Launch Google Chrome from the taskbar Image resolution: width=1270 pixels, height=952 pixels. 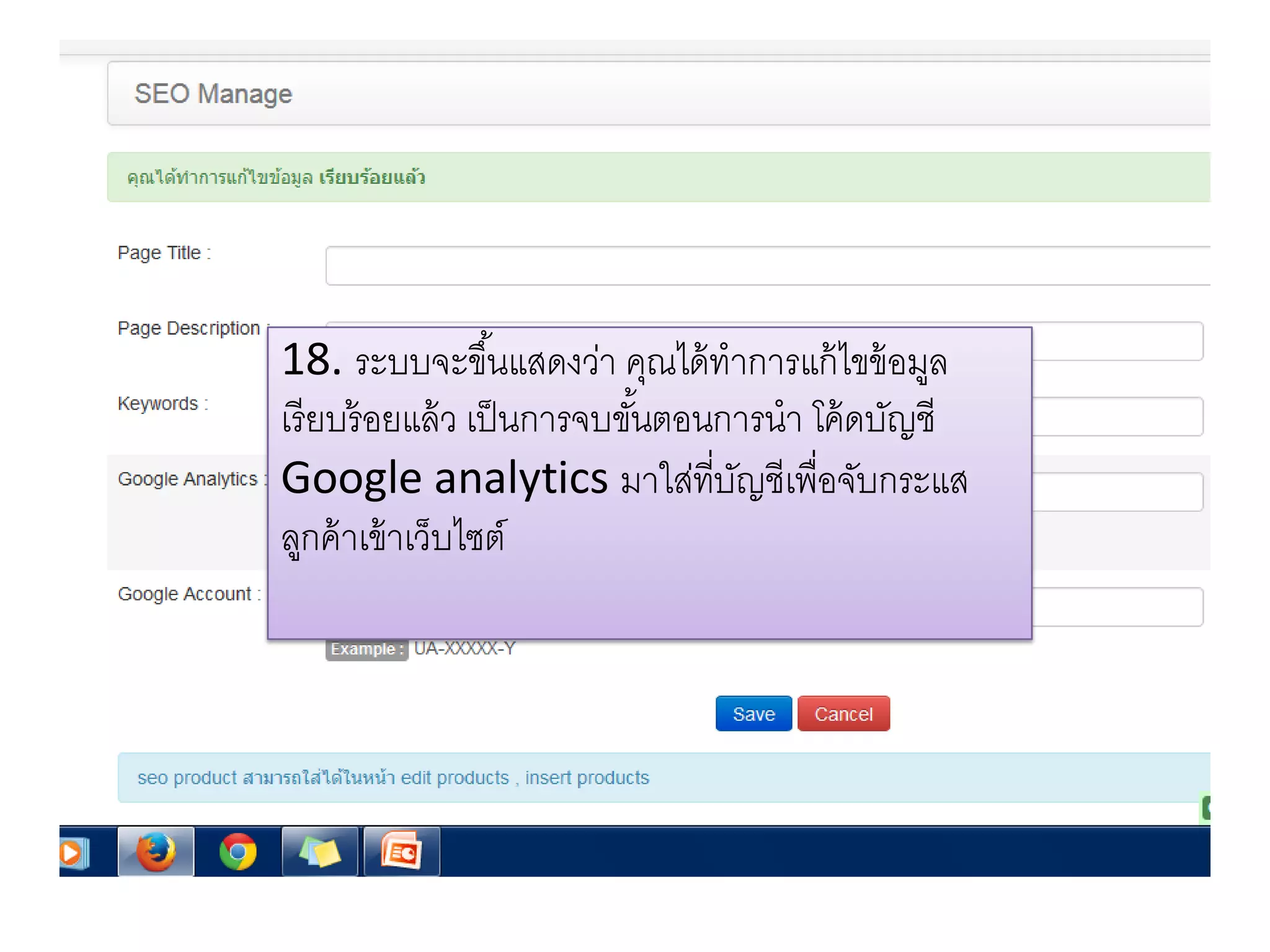(238, 851)
